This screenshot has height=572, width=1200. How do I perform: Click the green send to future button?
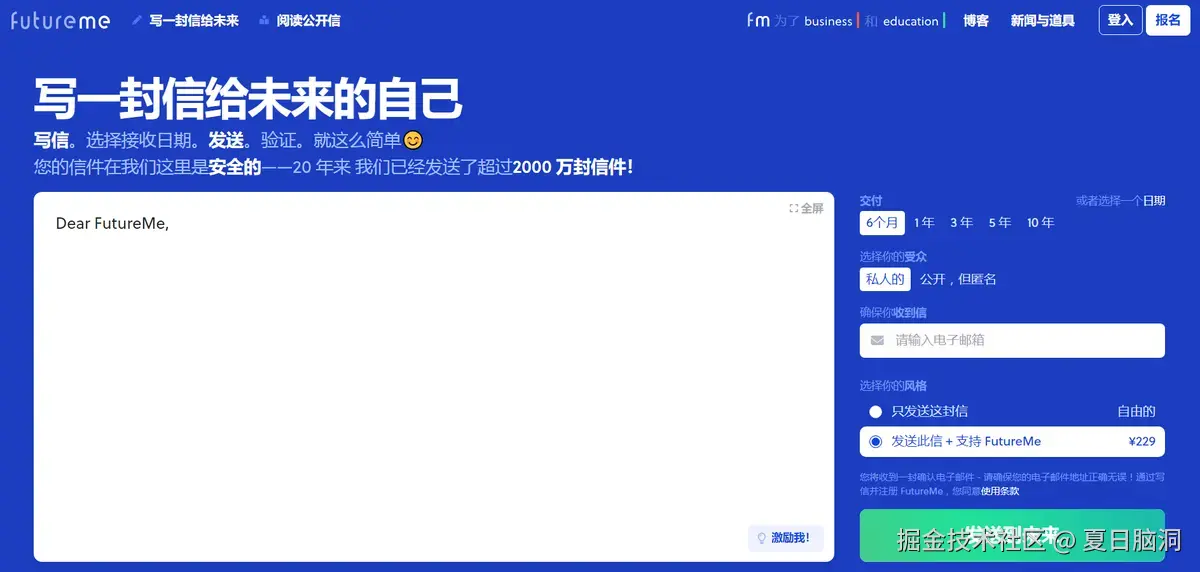point(1012,535)
